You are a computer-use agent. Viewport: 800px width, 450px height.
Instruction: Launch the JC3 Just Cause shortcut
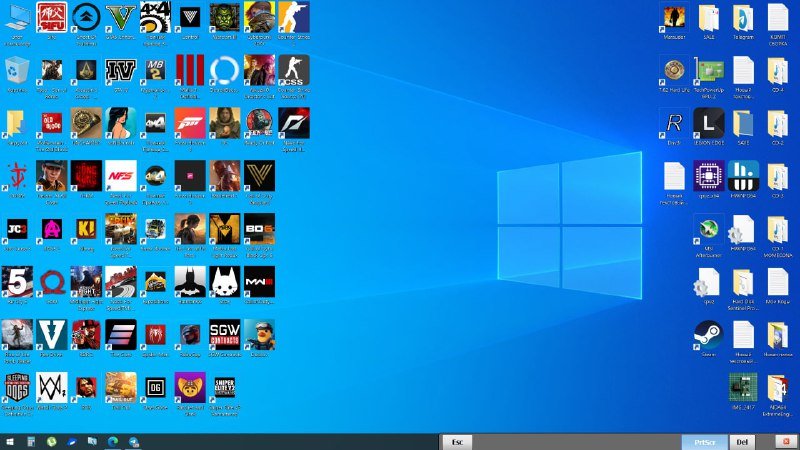(17, 227)
